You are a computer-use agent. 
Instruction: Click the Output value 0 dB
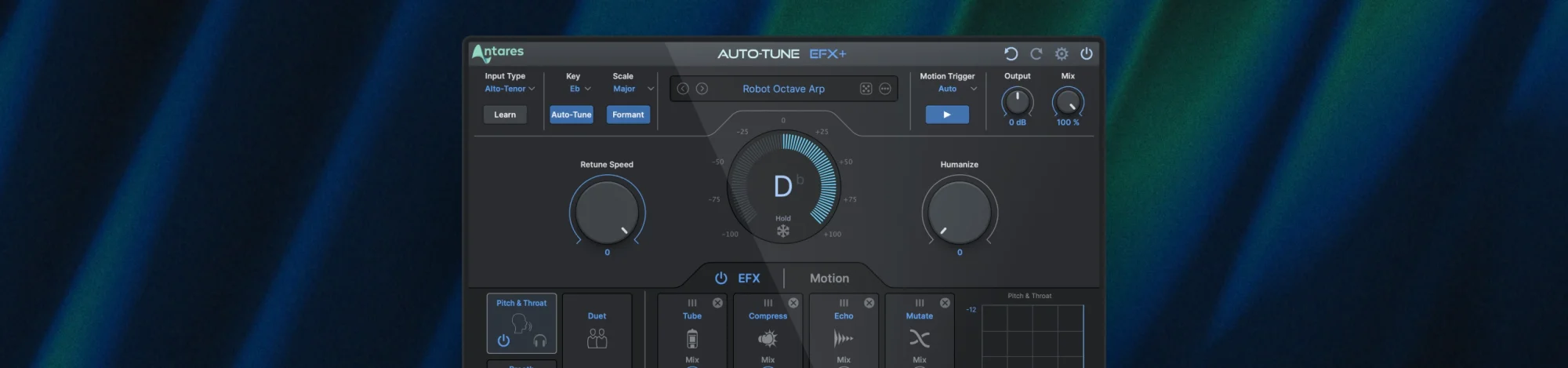[x=1018, y=122]
